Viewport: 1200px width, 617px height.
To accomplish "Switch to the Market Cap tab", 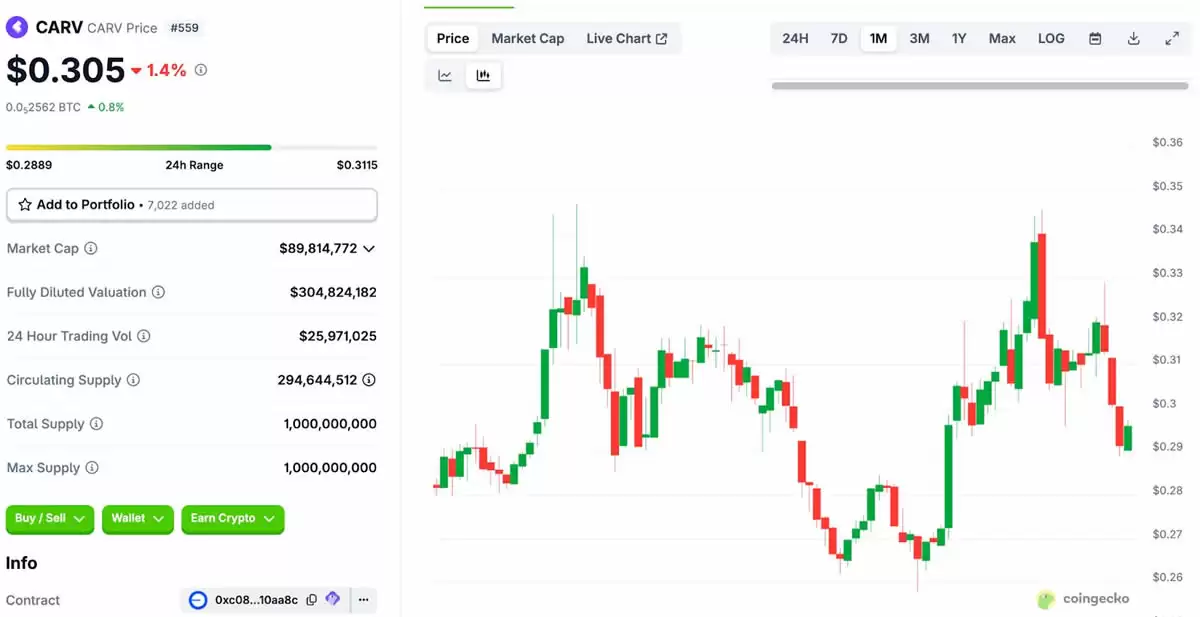I will pos(527,38).
